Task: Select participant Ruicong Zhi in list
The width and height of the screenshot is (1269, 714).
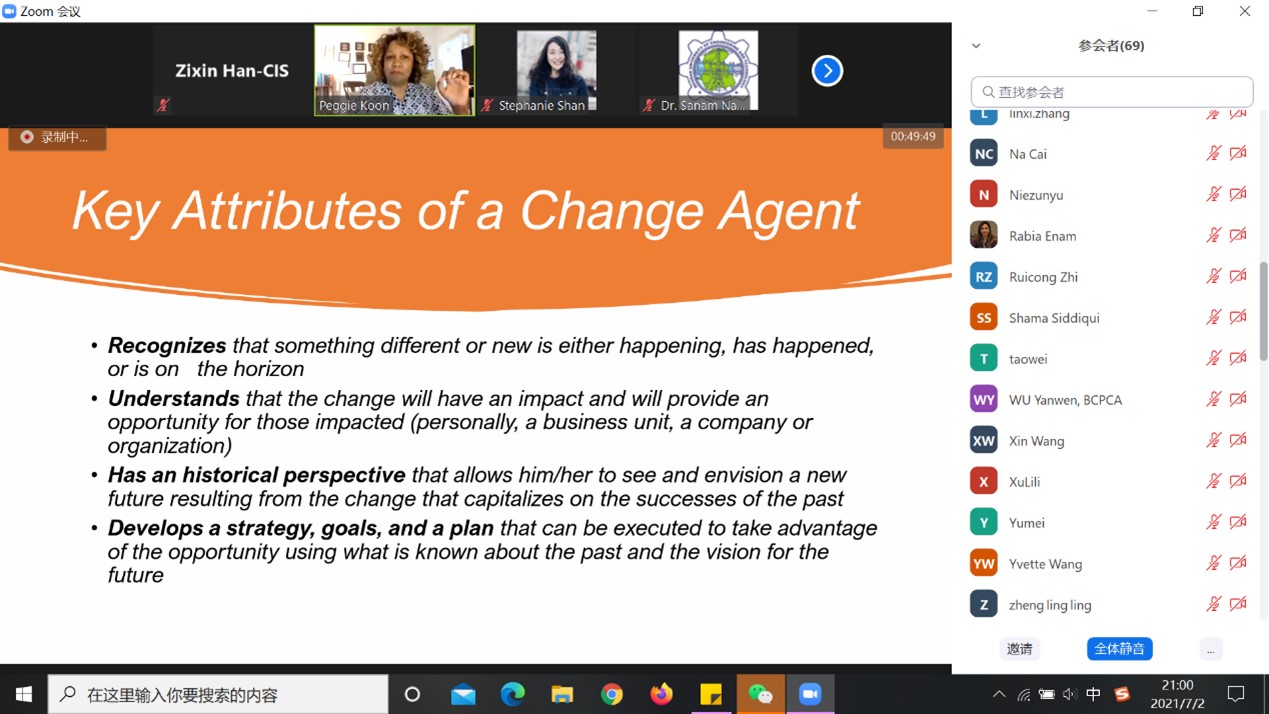Action: (1043, 277)
